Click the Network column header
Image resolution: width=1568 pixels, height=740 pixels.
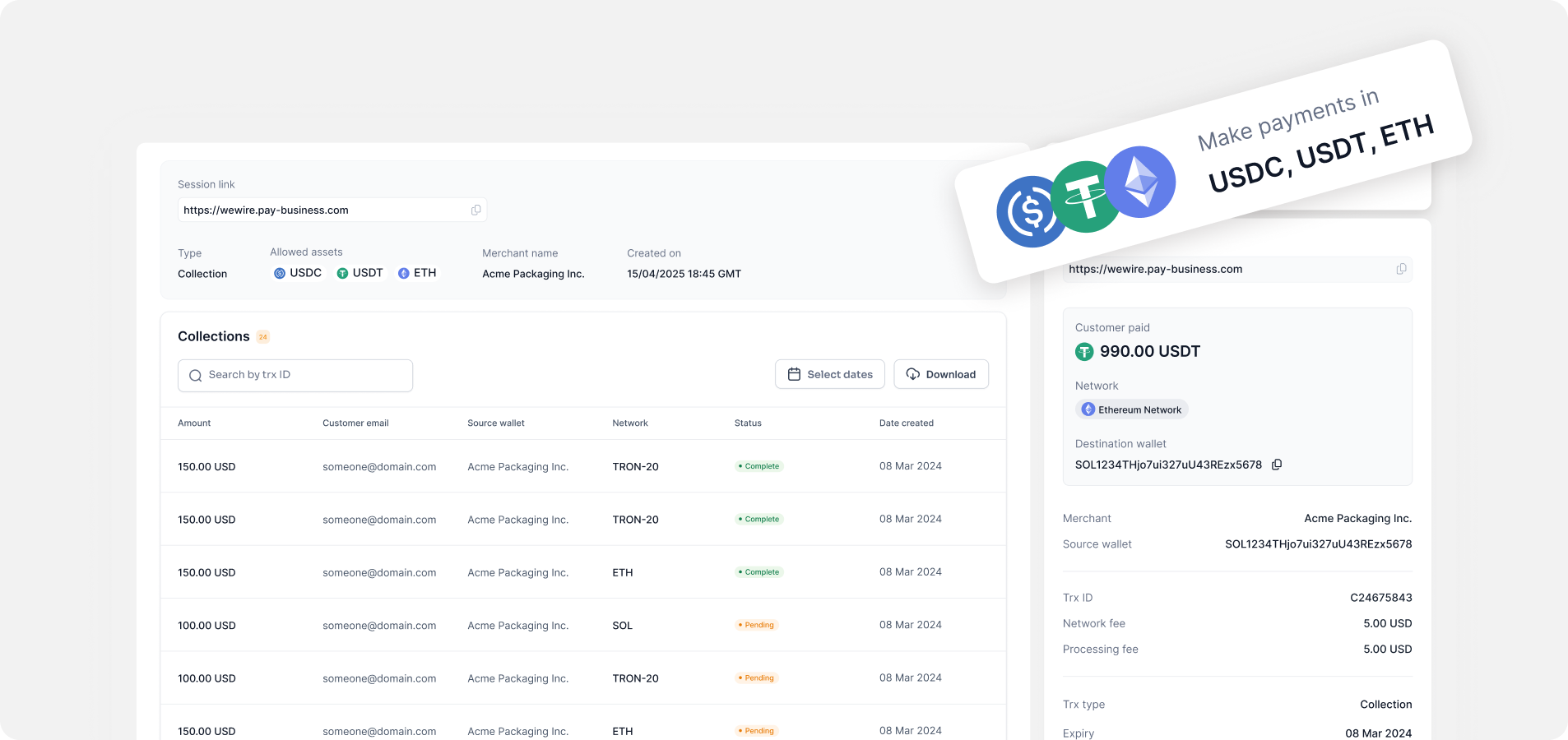tap(630, 423)
